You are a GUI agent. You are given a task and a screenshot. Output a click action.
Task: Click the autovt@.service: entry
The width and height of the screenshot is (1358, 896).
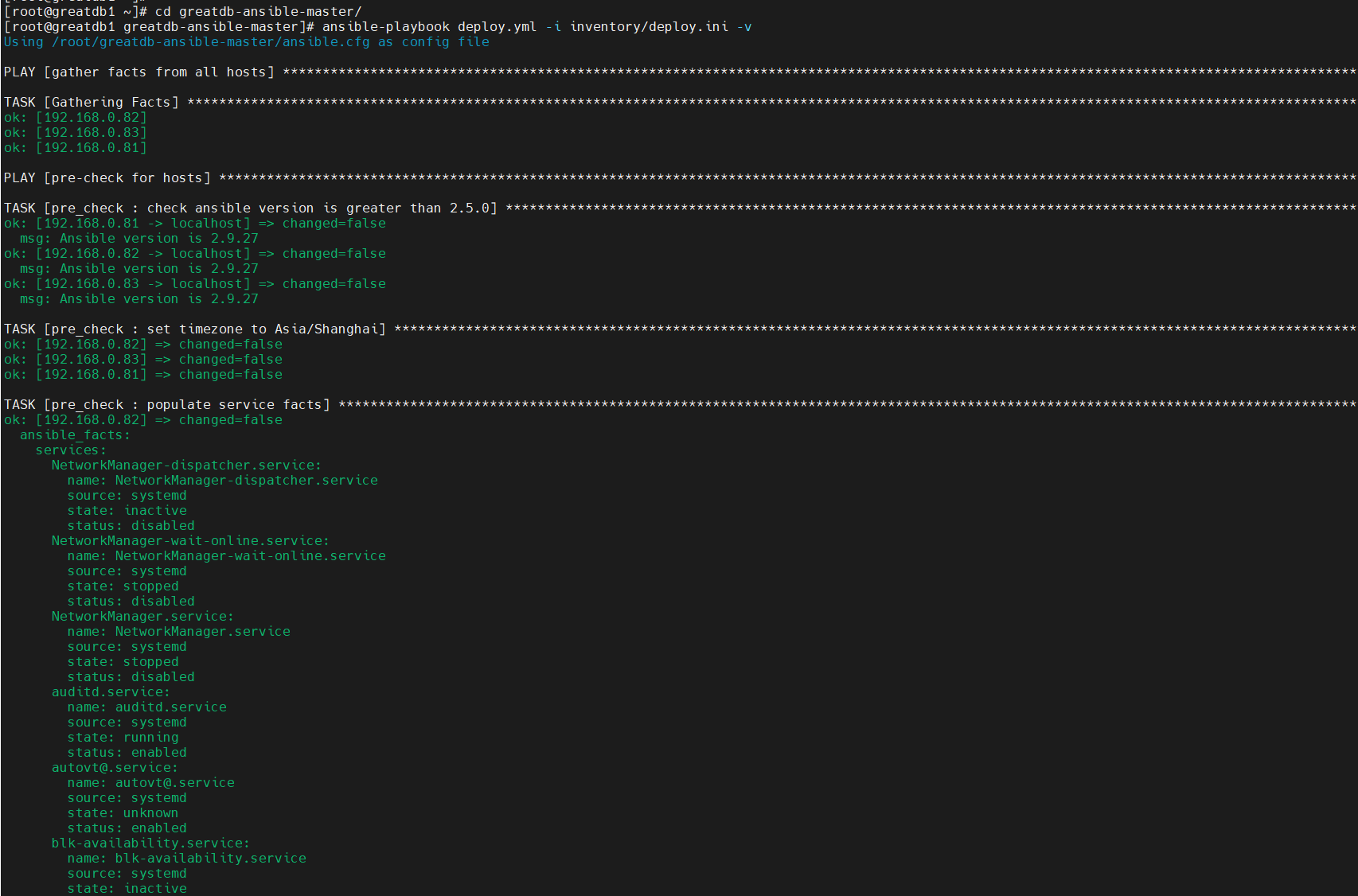[x=115, y=768]
